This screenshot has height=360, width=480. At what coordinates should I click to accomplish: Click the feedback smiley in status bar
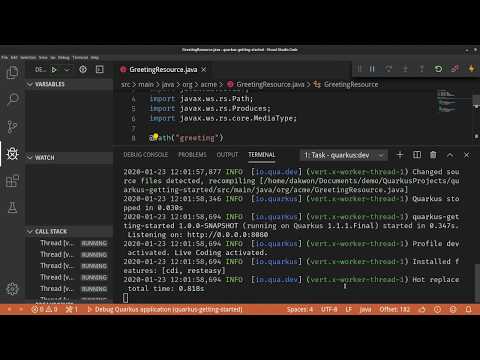[x=453, y=309]
